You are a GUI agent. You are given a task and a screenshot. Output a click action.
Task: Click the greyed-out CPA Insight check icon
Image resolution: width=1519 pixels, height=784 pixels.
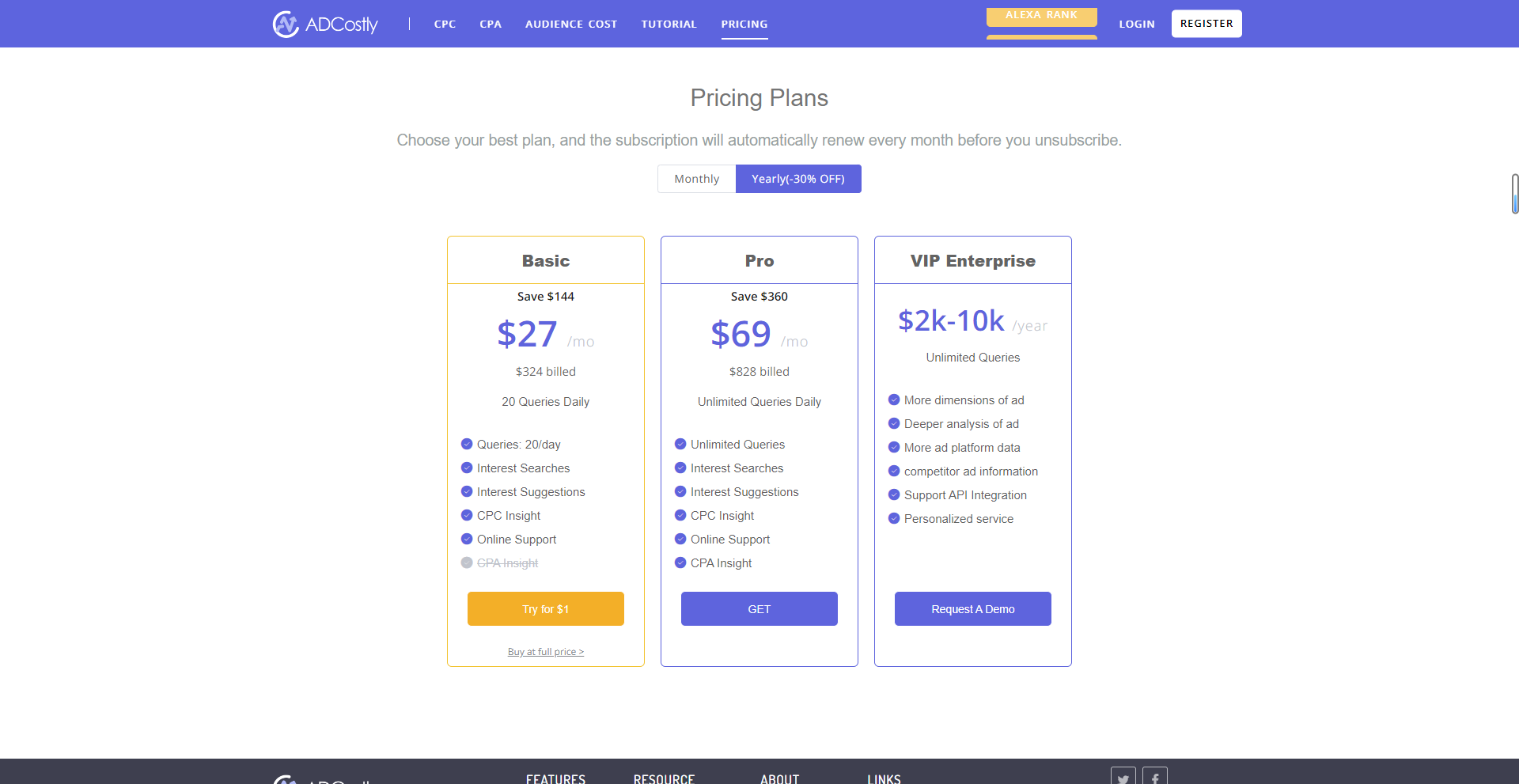click(467, 562)
